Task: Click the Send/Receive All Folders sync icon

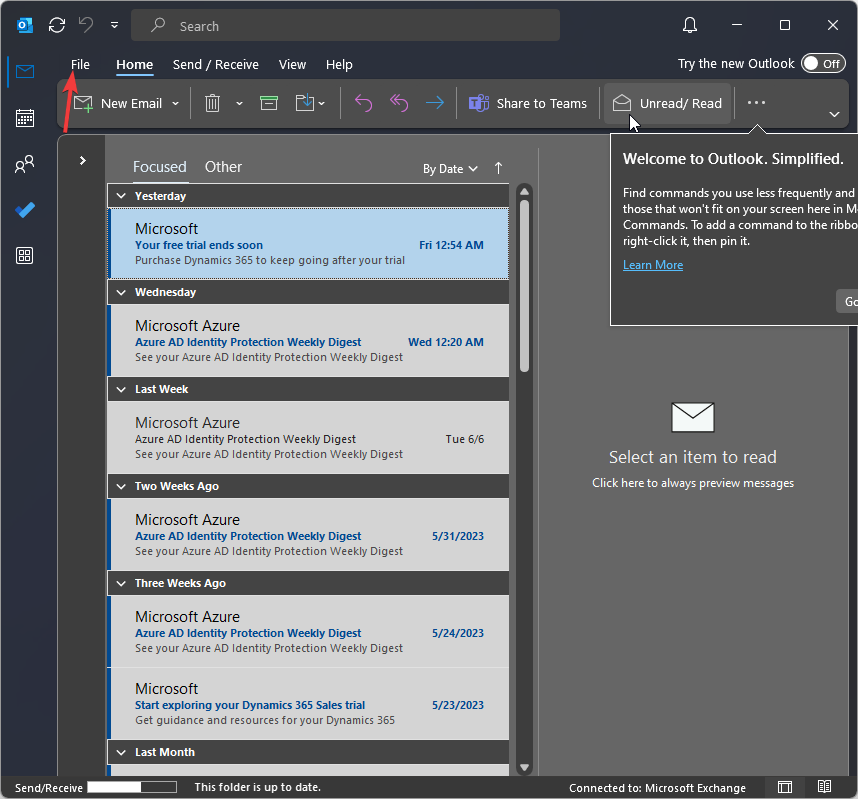Action: [x=57, y=25]
